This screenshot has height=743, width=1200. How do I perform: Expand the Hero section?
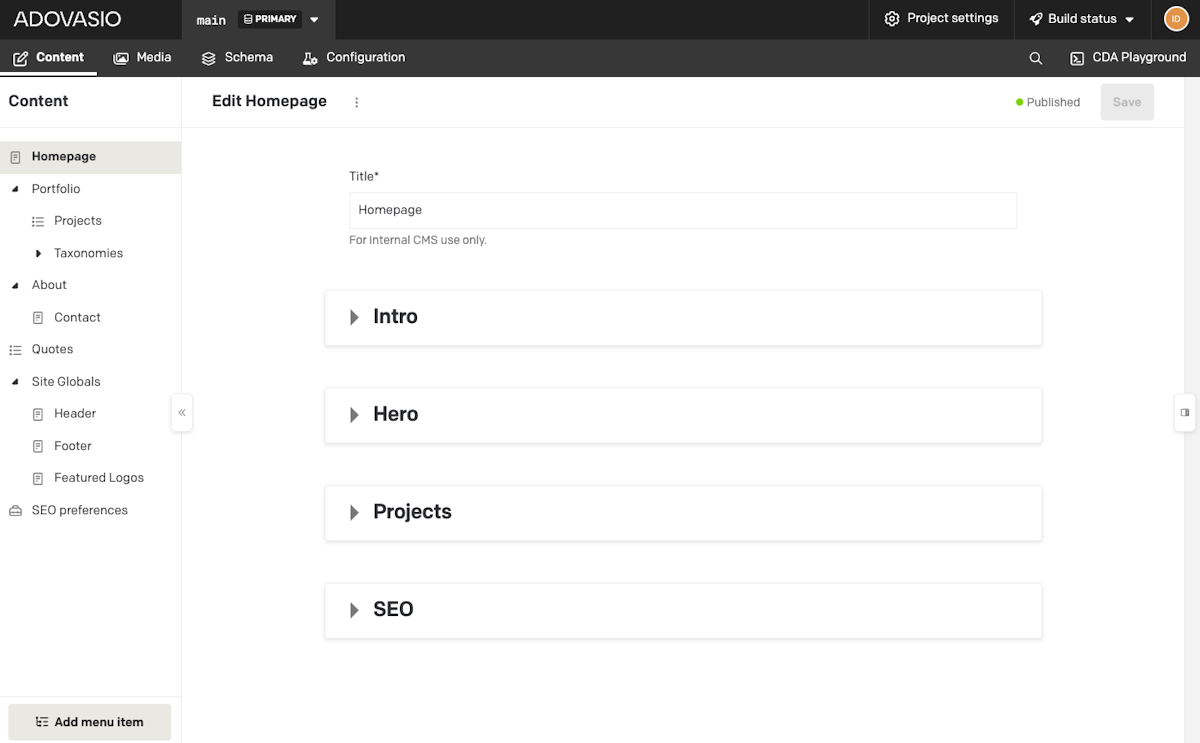pos(354,414)
